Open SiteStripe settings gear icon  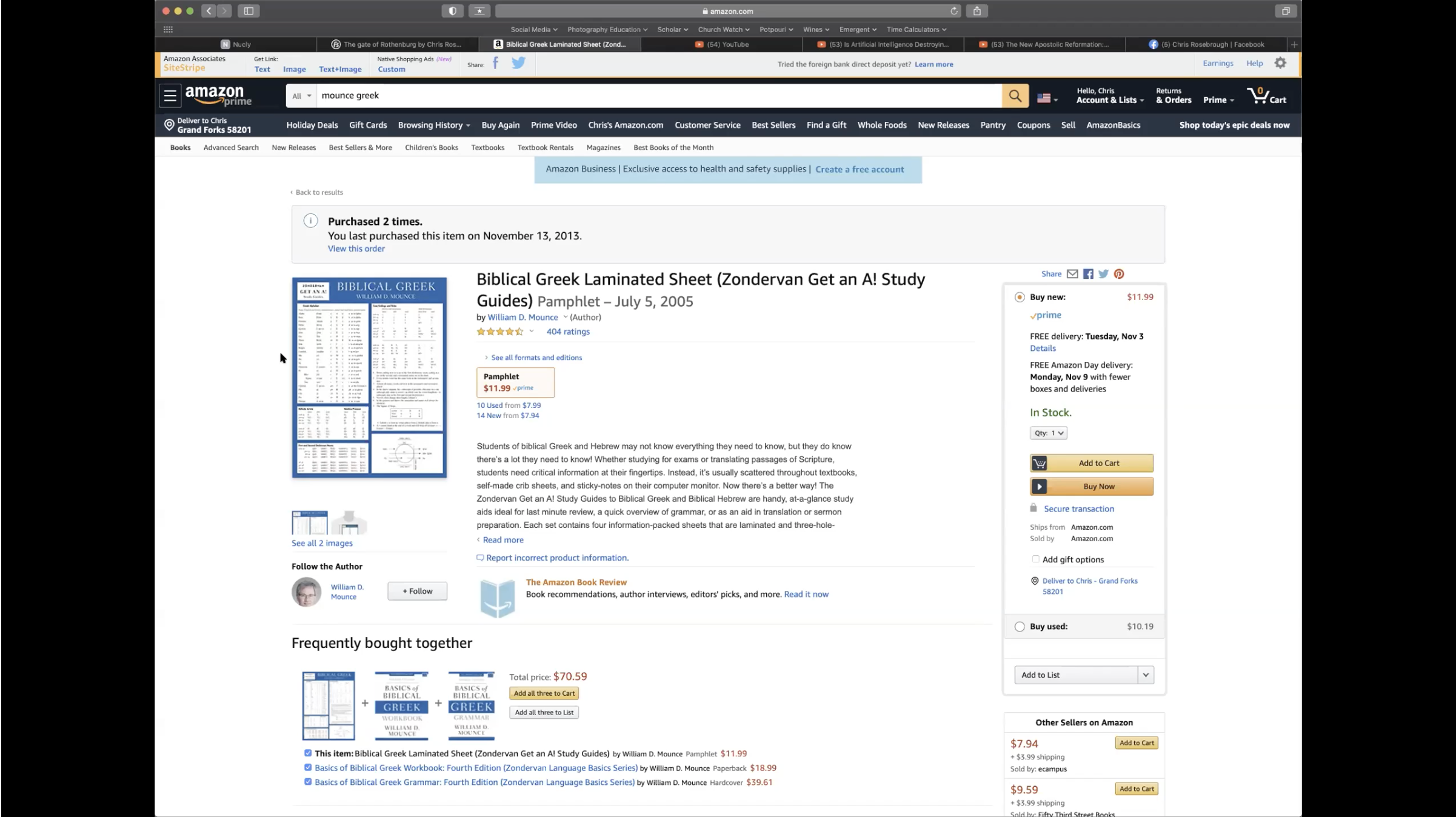click(1280, 63)
